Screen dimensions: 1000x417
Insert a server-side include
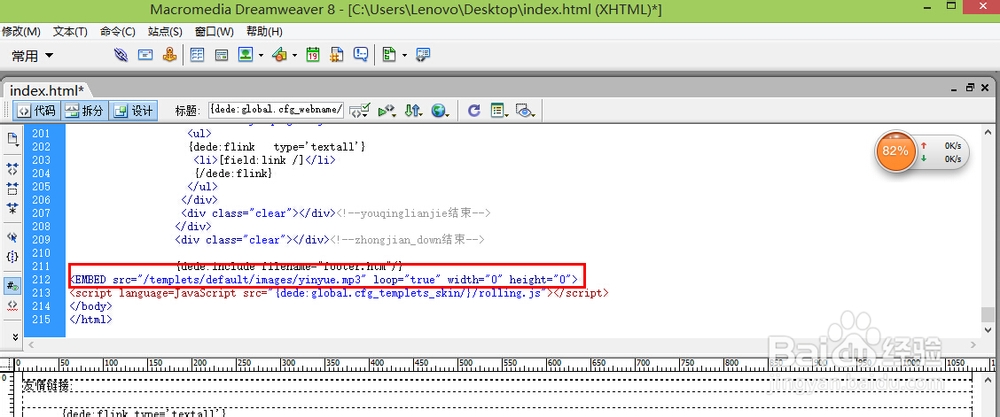click(337, 55)
